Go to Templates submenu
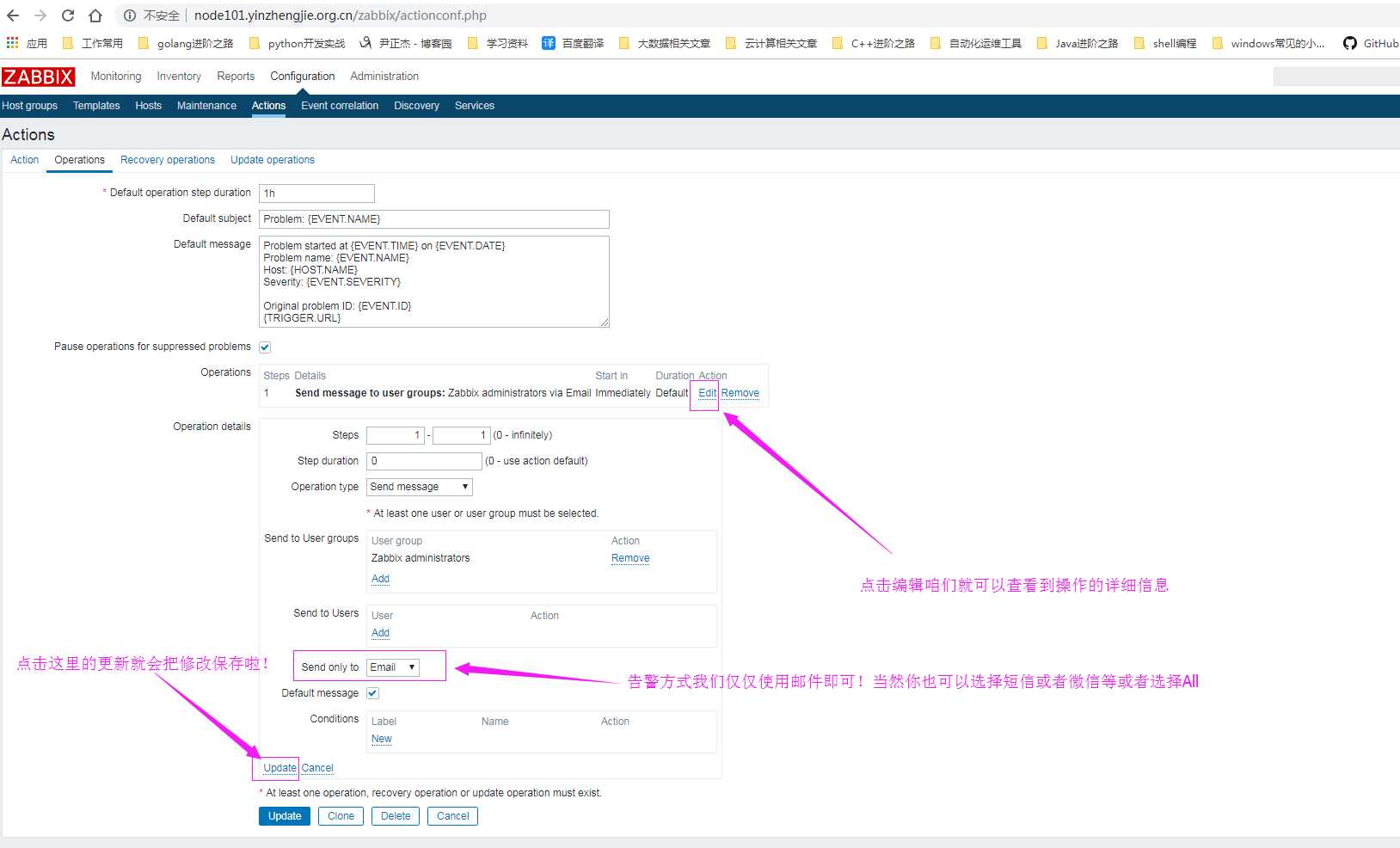 (96, 106)
